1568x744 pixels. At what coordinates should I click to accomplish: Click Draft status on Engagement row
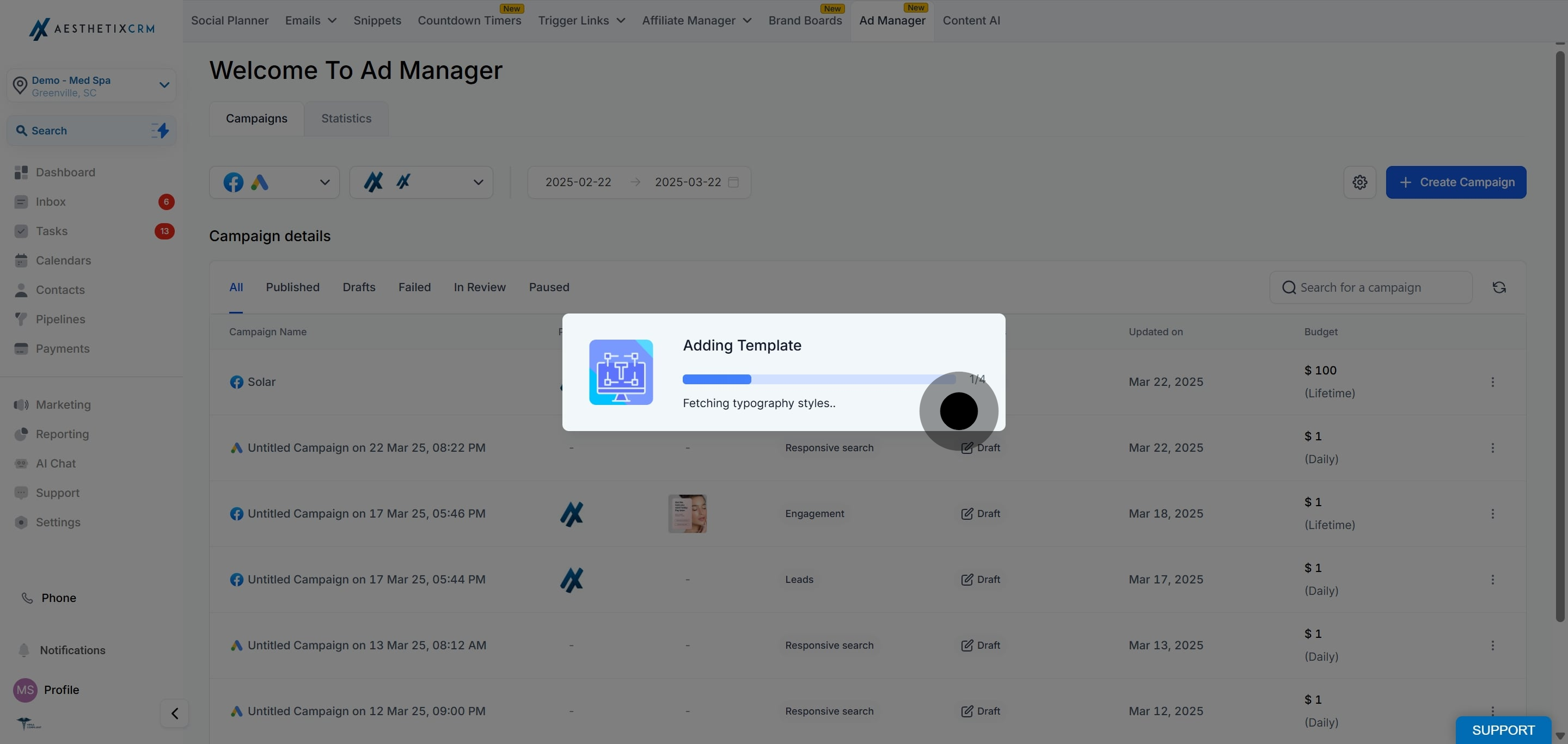[981, 513]
